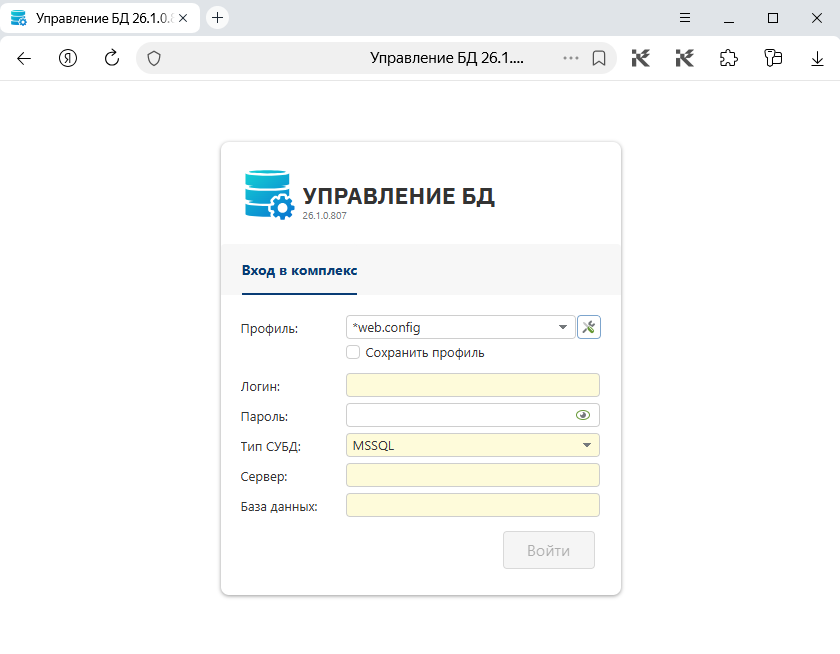
Task: Enable the Сохранить профиль checkbox
Action: click(x=353, y=352)
